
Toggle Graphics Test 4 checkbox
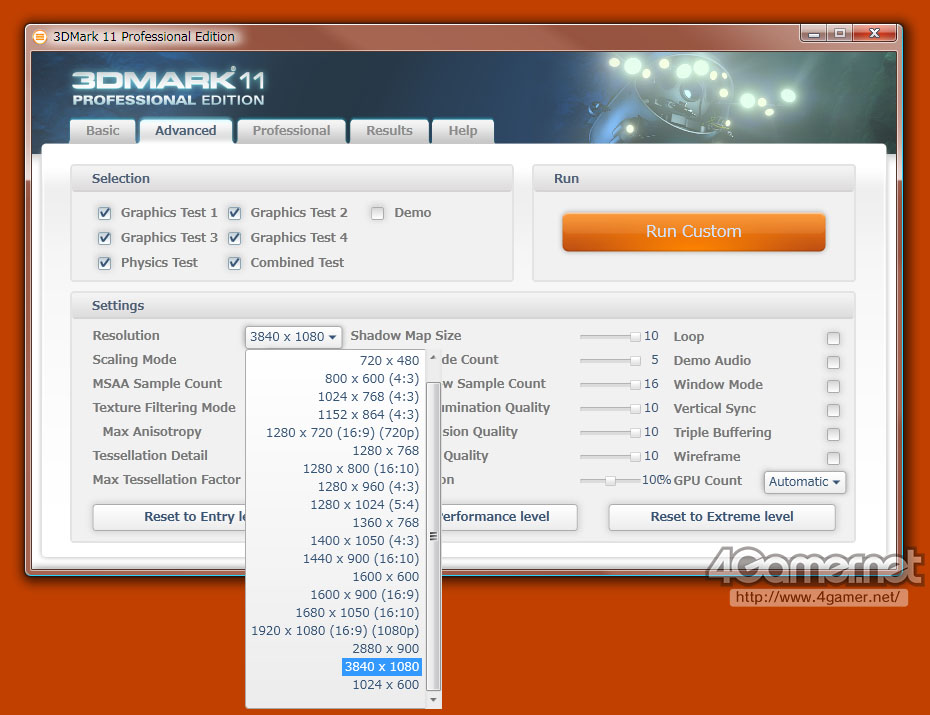pyautogui.click(x=234, y=238)
